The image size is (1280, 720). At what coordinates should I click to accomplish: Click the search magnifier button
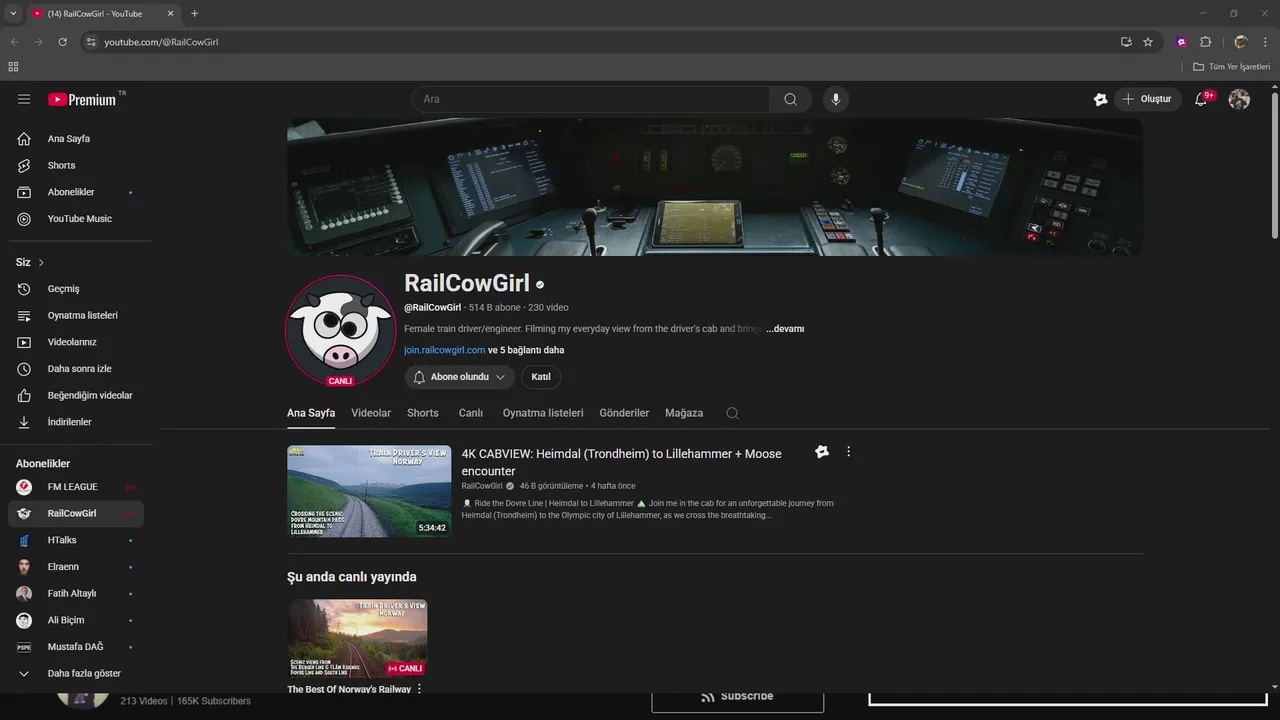click(790, 99)
